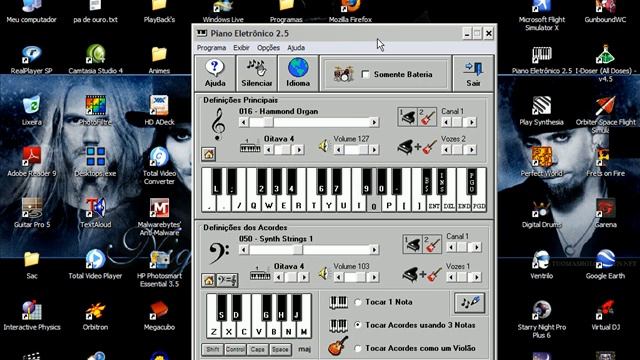Click the bass clef notation icon in chord section
Image resolution: width=640 pixels, height=360 pixels.
point(227,280)
